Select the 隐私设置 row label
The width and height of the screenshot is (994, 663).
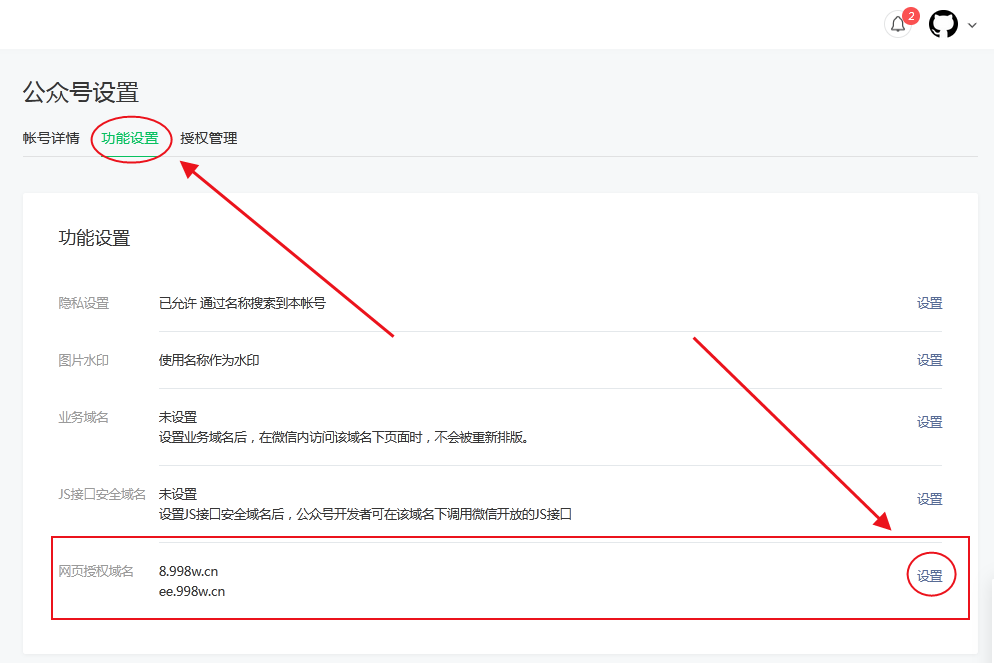(84, 303)
